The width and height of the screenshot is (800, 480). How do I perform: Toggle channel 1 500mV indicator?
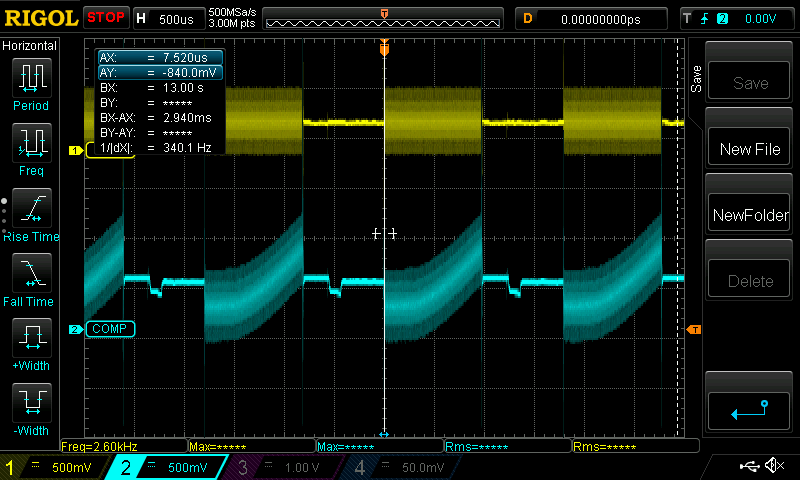[x=56, y=467]
